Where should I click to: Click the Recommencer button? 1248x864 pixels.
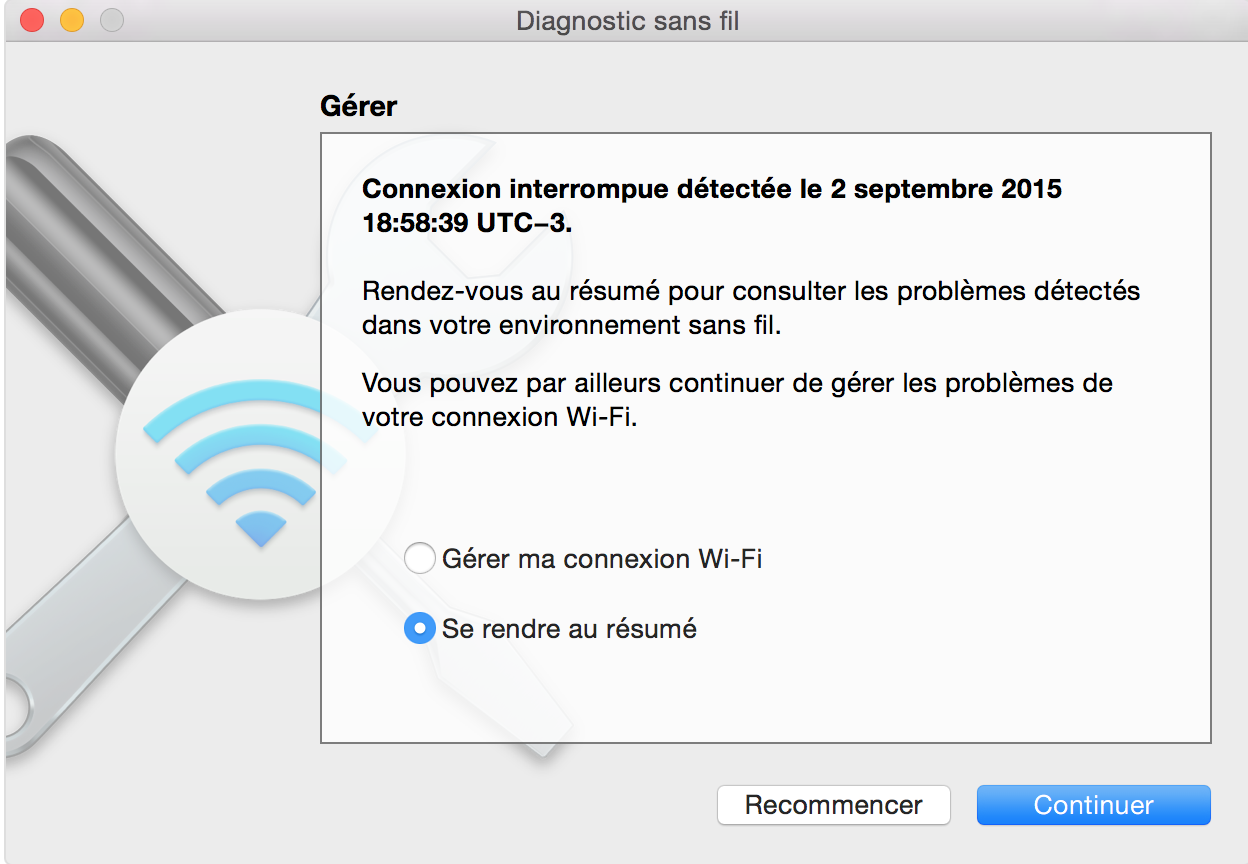tap(833, 805)
